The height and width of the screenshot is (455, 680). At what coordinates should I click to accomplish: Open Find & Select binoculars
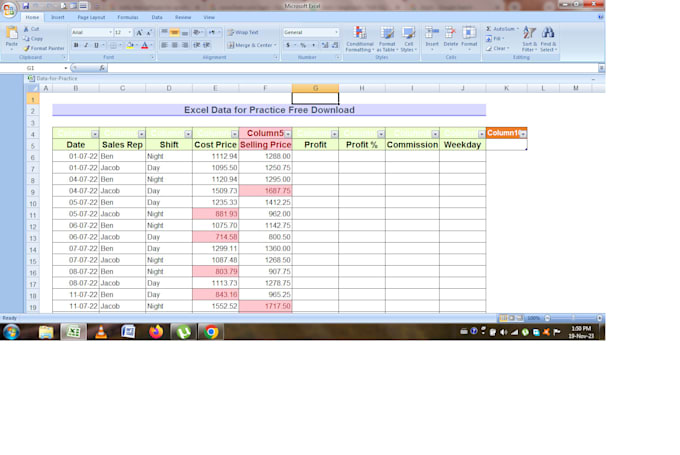[x=548, y=39]
